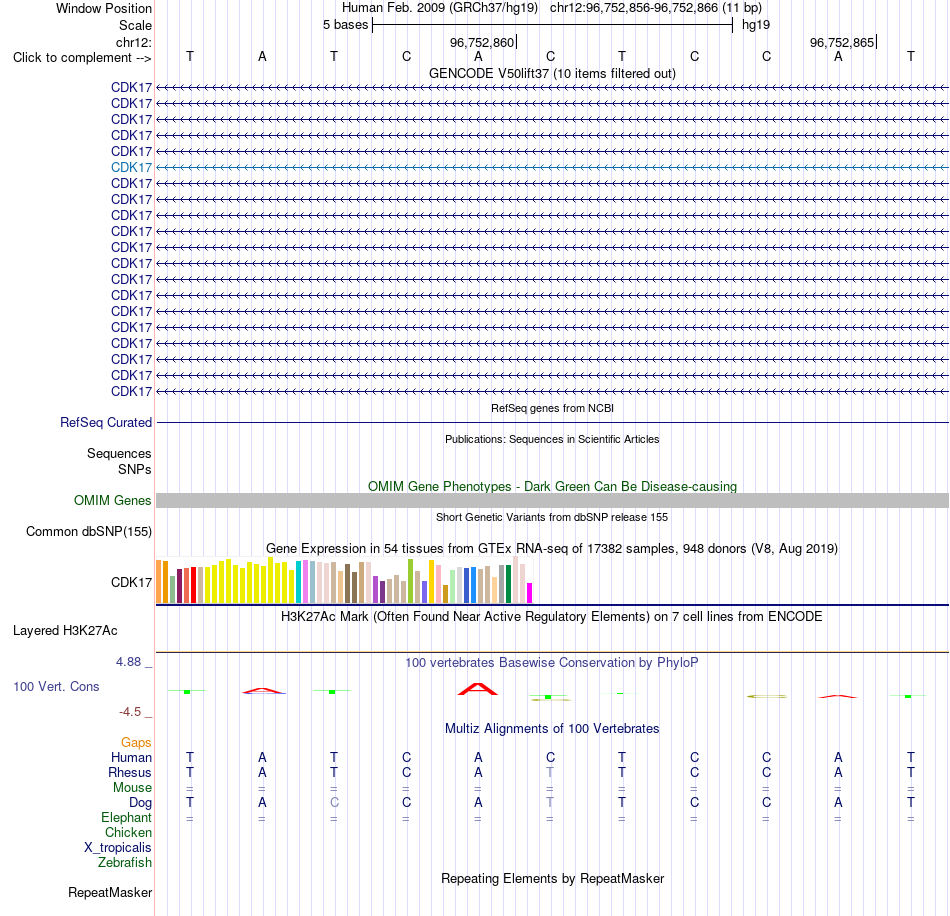Click the gray OMIM Genes bar
The image size is (950, 916).
pyautogui.click(x=552, y=500)
